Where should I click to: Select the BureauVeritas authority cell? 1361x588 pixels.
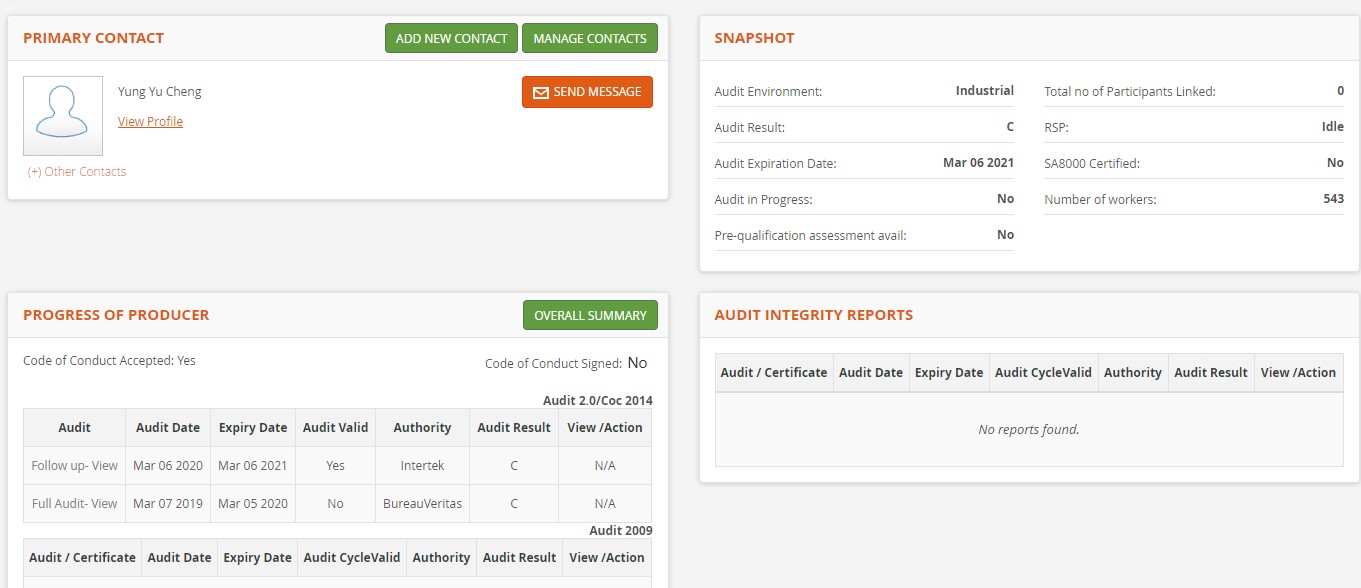(x=422, y=504)
